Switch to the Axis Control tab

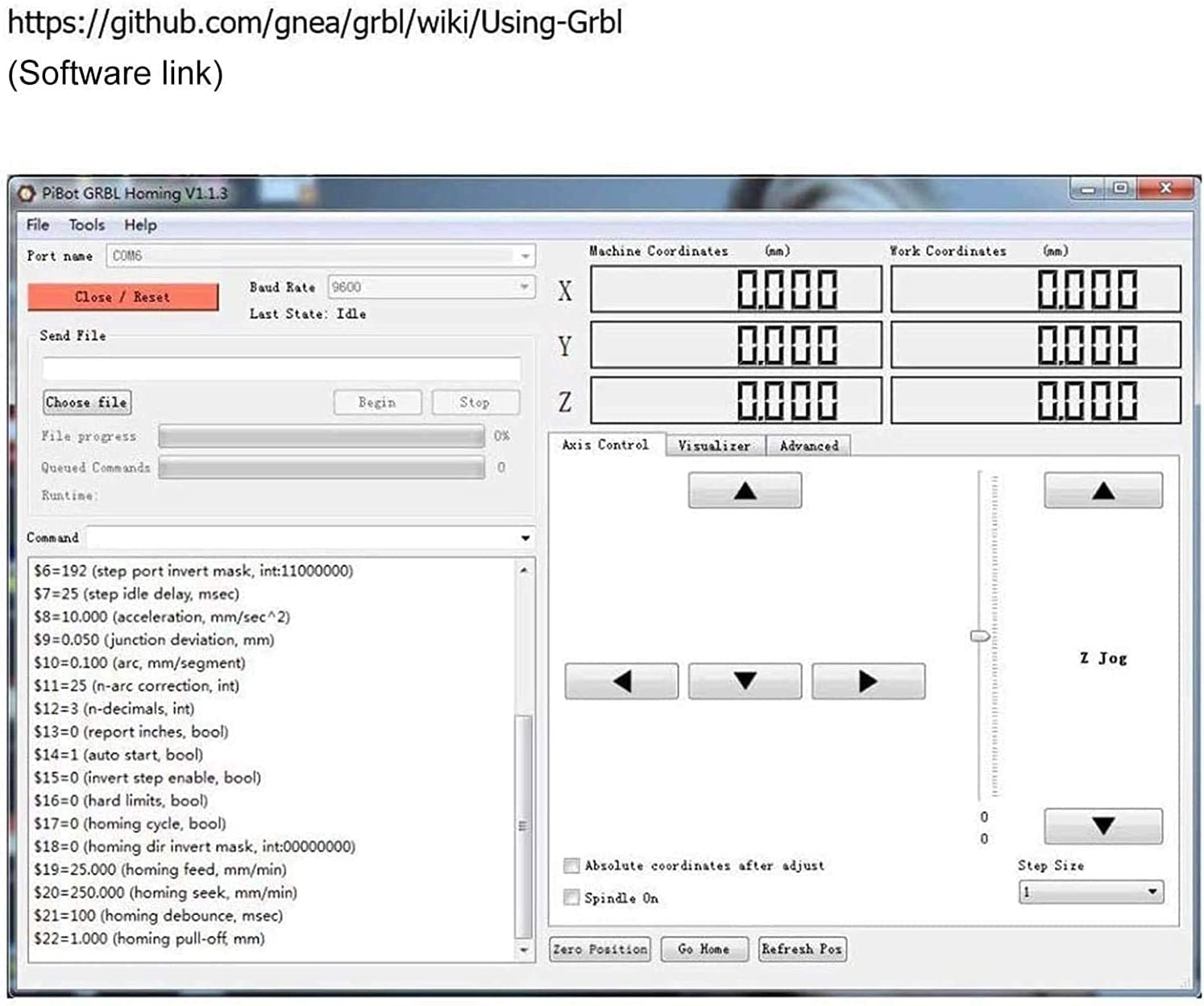[606, 444]
